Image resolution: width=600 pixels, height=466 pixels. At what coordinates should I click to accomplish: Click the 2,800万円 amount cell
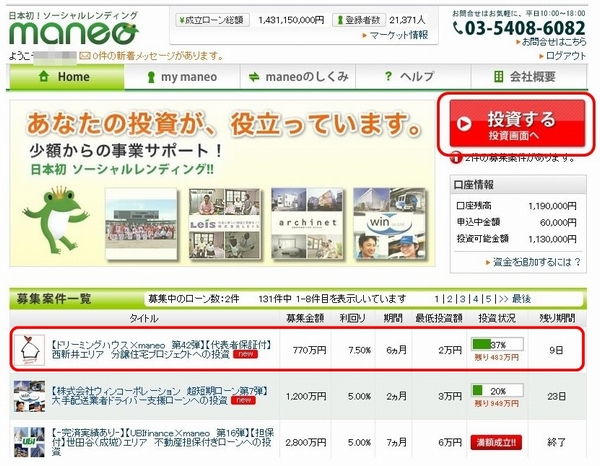[306, 443]
